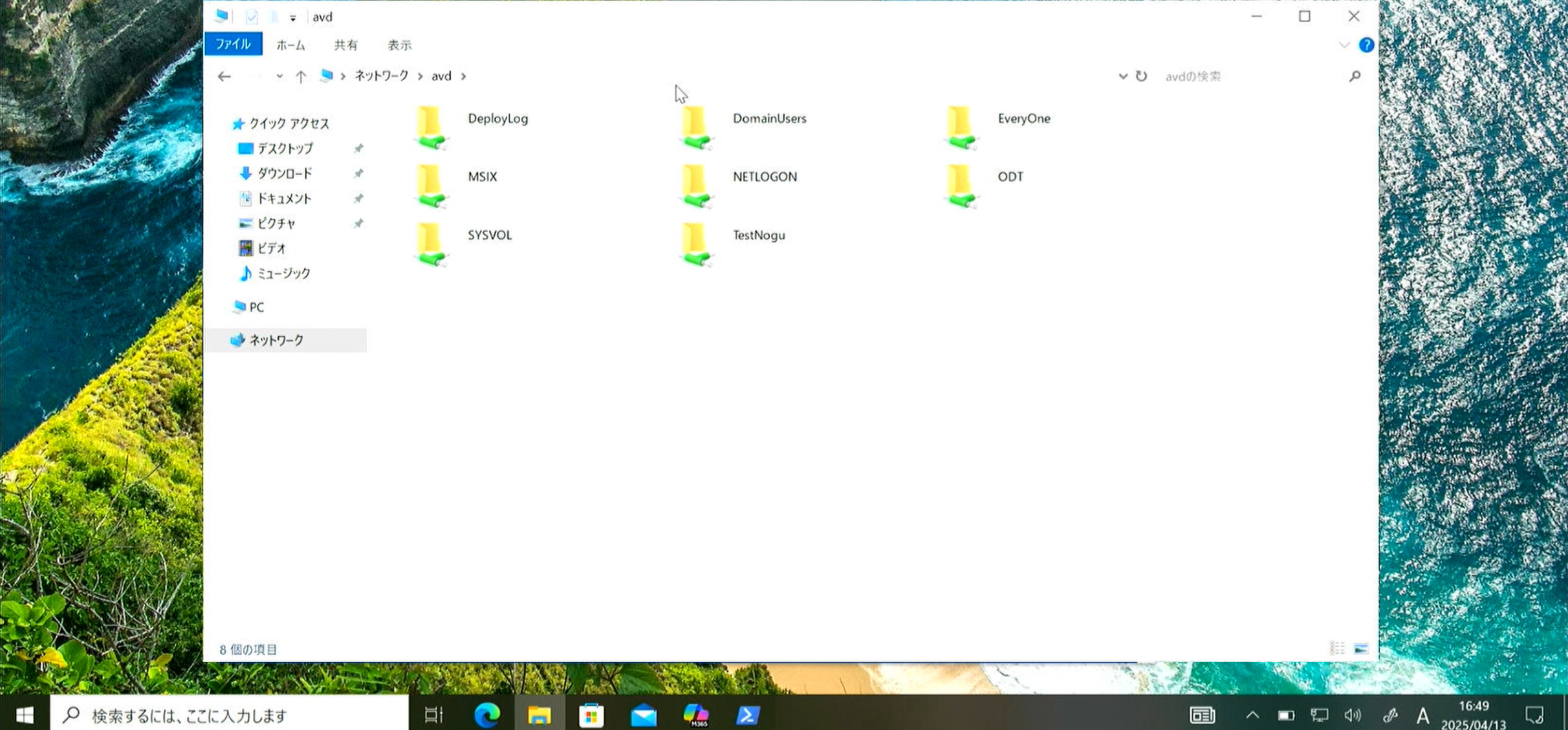This screenshot has height=730, width=1568.
Task: Expand the ribbon with the chevron
Action: [x=1344, y=45]
